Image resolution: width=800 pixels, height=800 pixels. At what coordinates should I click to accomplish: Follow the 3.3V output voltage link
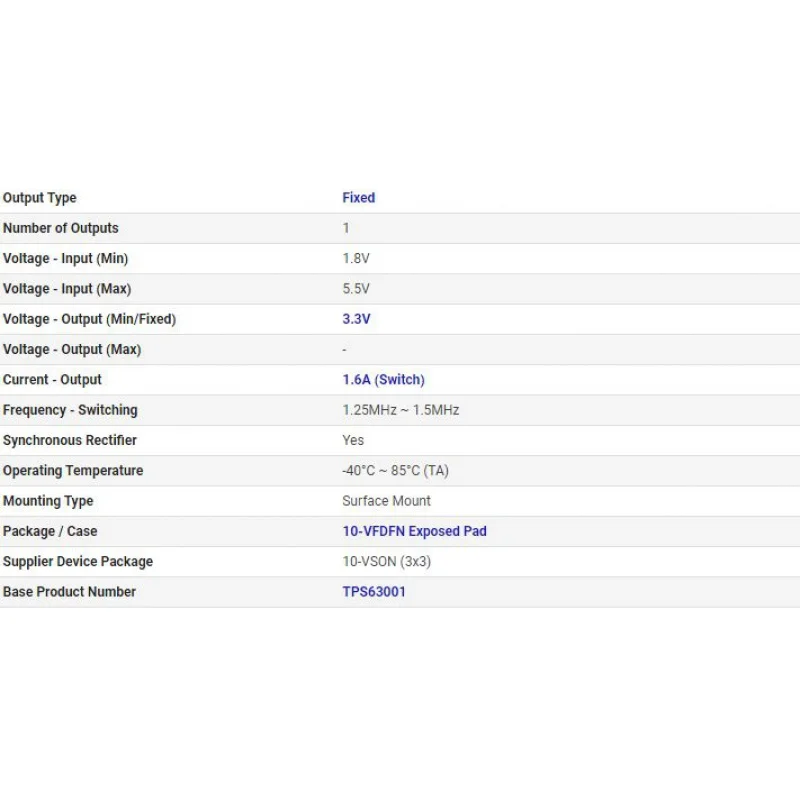[356, 319]
